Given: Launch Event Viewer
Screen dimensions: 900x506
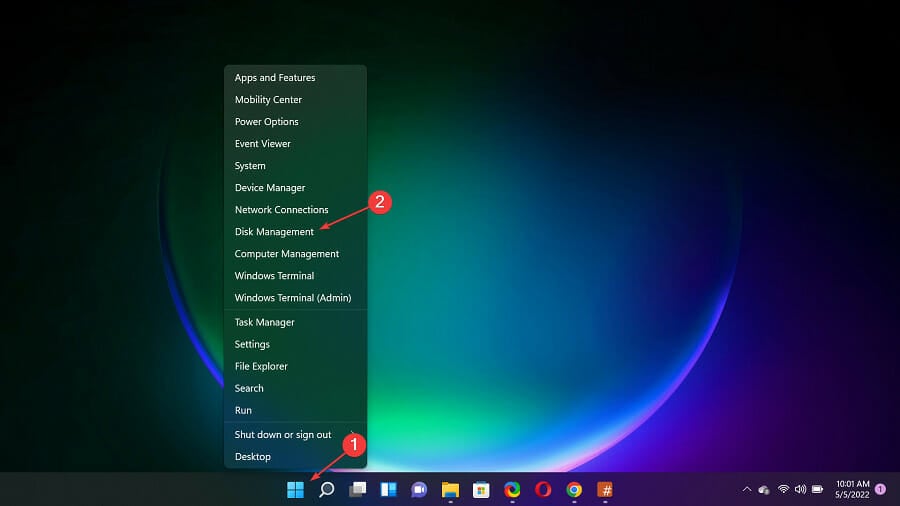Looking at the screenshot, I should click(x=295, y=143).
